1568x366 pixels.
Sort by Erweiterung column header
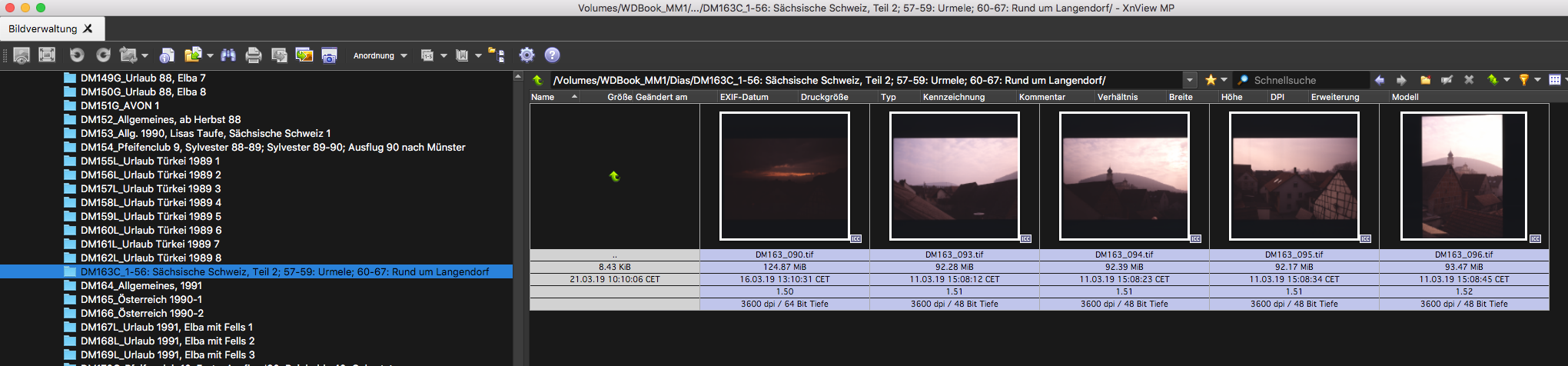click(1348, 97)
